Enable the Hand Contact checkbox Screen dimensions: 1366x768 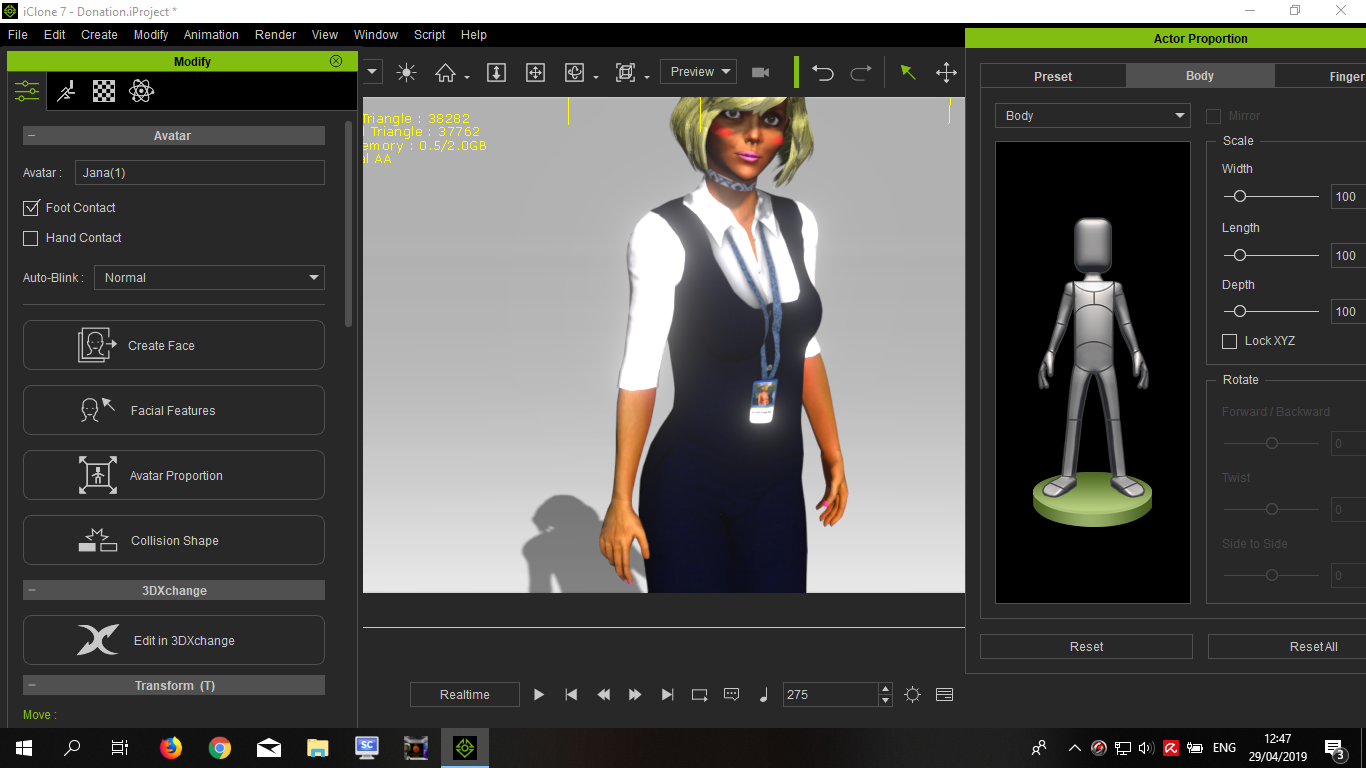(x=31, y=238)
